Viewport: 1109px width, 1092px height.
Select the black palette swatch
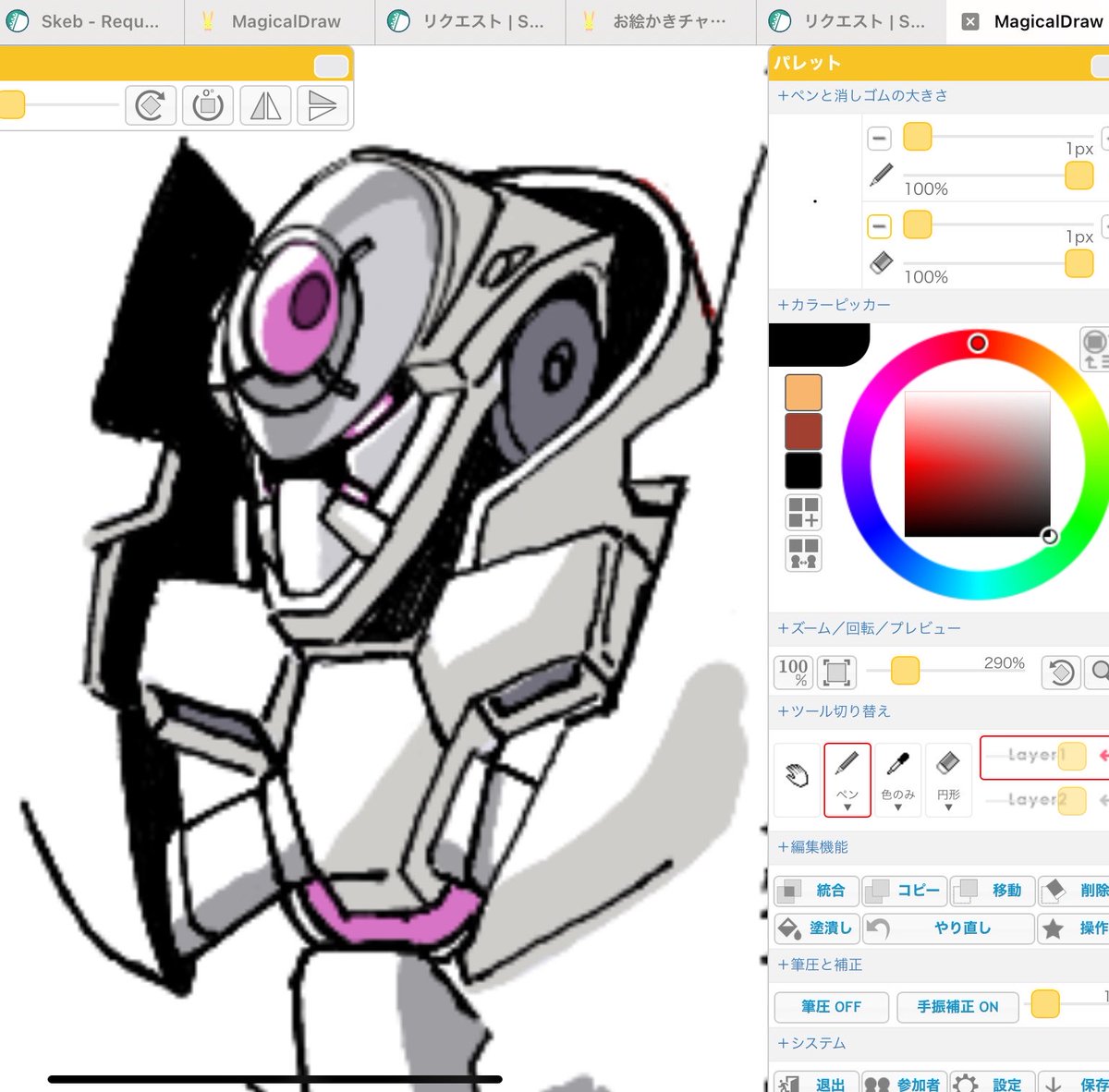point(803,471)
